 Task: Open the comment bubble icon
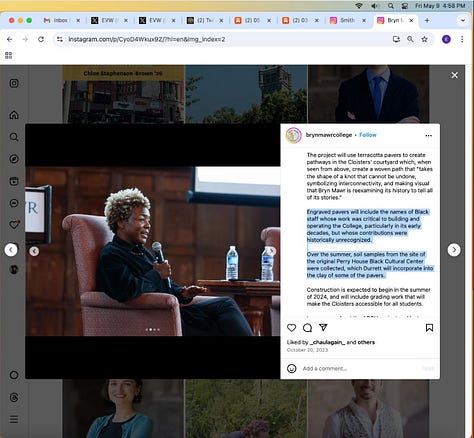(307, 328)
